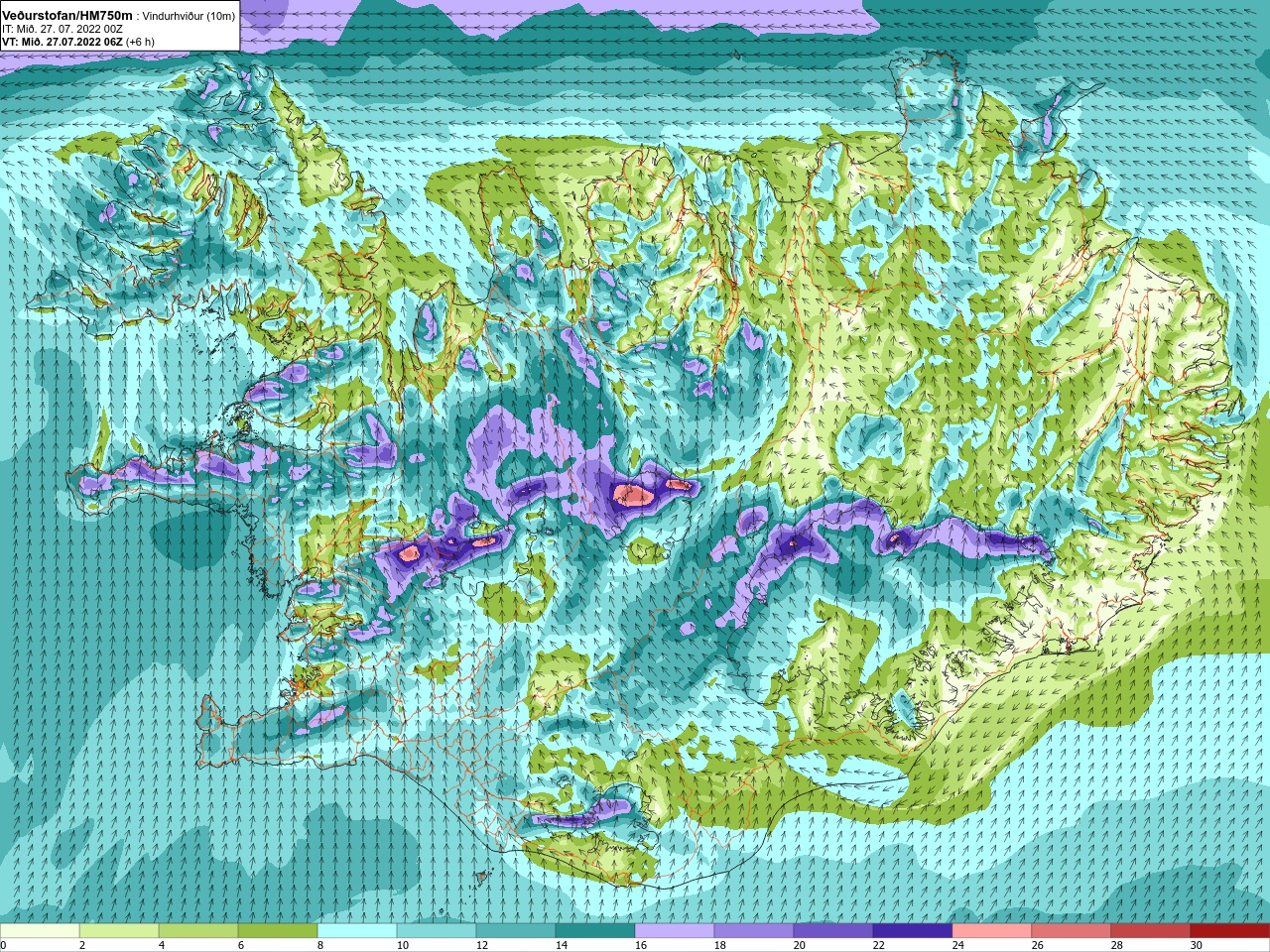Screen dimensions: 1270x952
Task: Select the Vindurhviður (10m) label
Action: 190,16
